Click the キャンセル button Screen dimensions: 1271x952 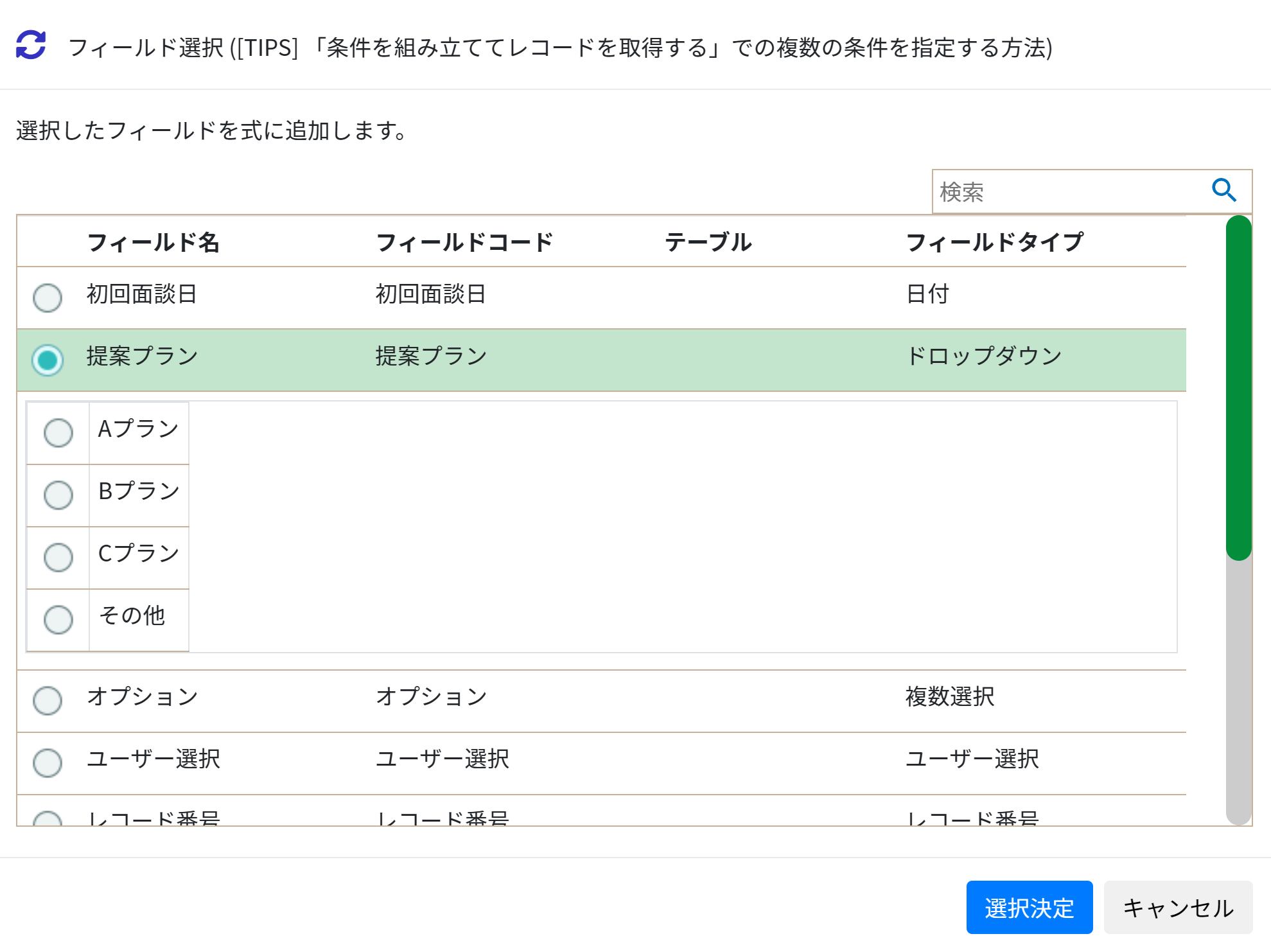point(1178,907)
